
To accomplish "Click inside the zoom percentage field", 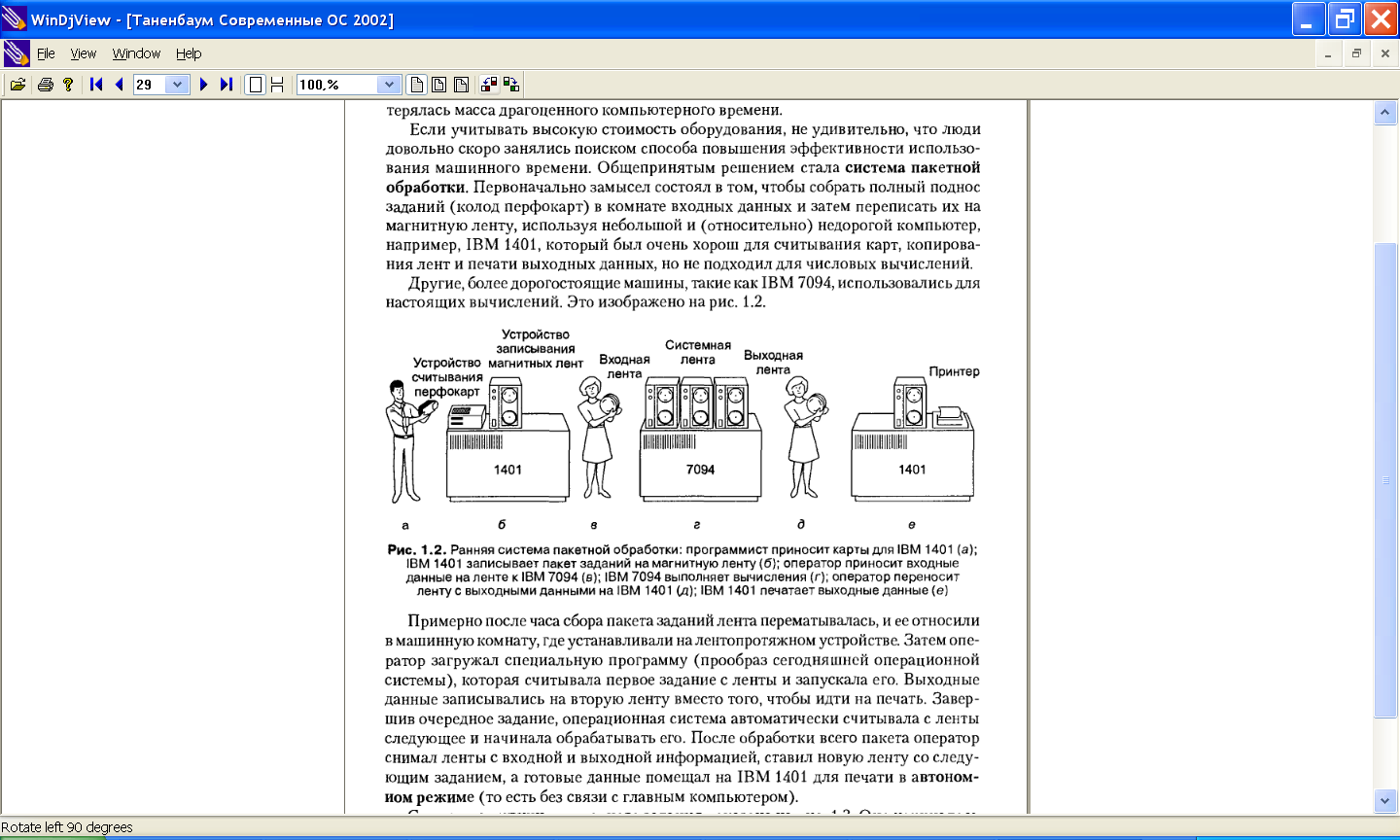I will (337, 85).
